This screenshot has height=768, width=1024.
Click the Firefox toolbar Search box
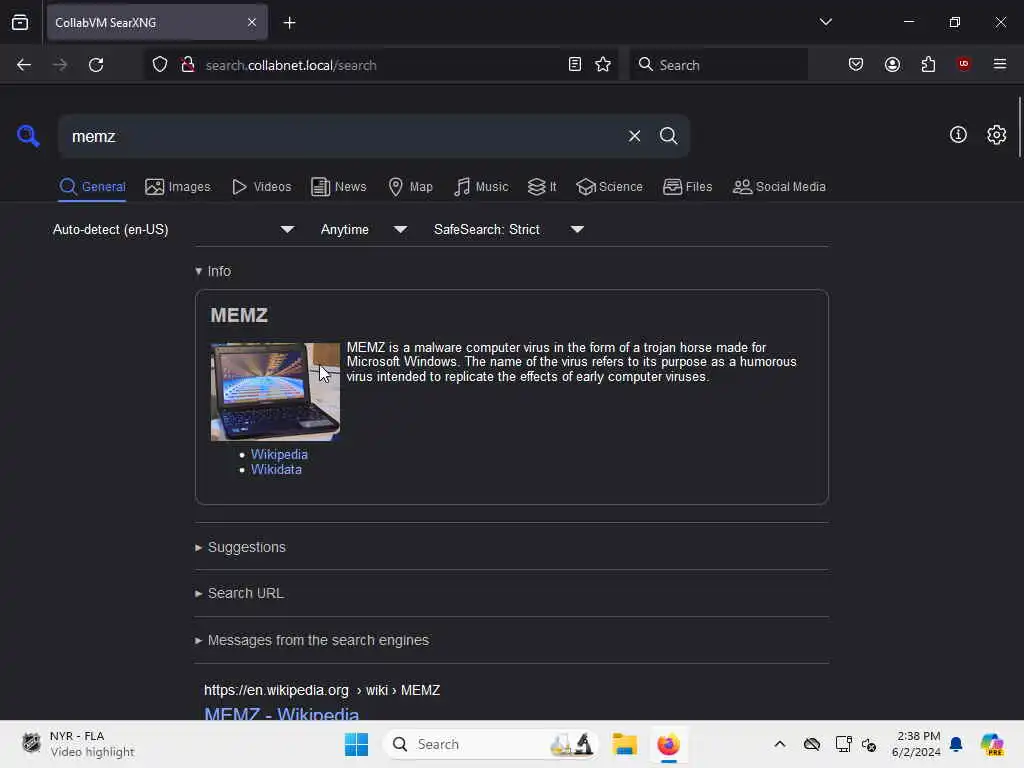point(718,65)
